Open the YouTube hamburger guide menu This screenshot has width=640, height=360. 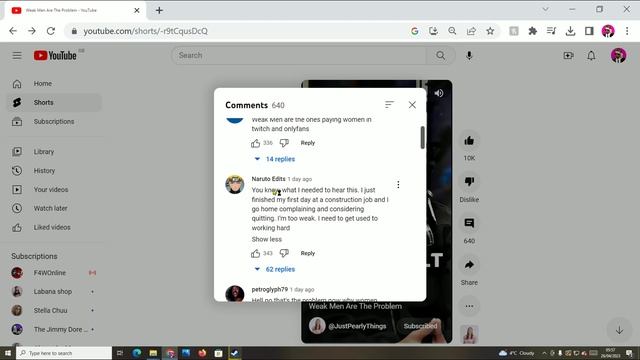tap(17, 55)
